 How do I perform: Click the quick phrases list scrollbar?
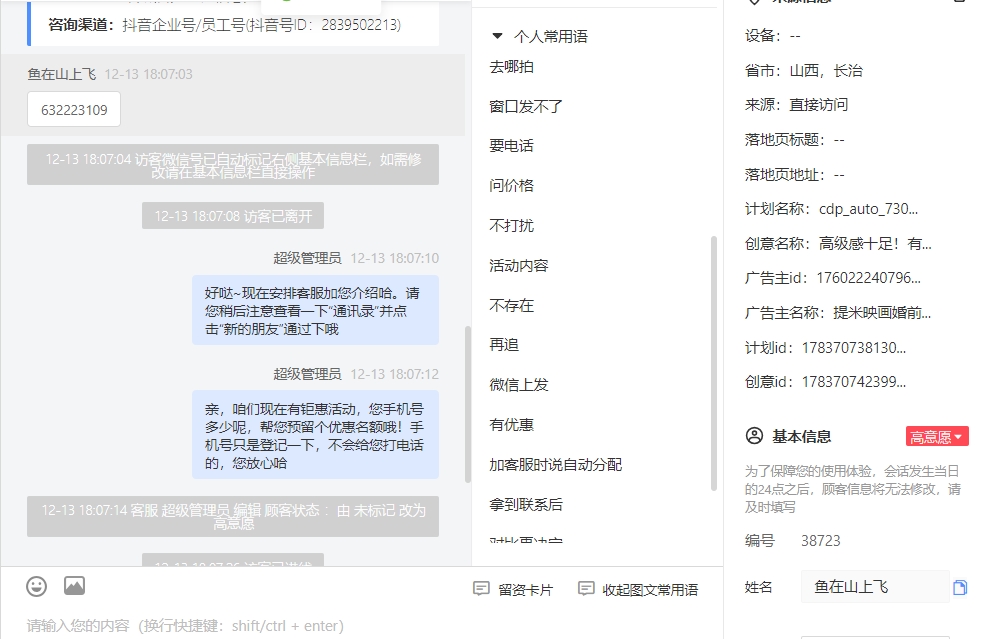pos(714,362)
